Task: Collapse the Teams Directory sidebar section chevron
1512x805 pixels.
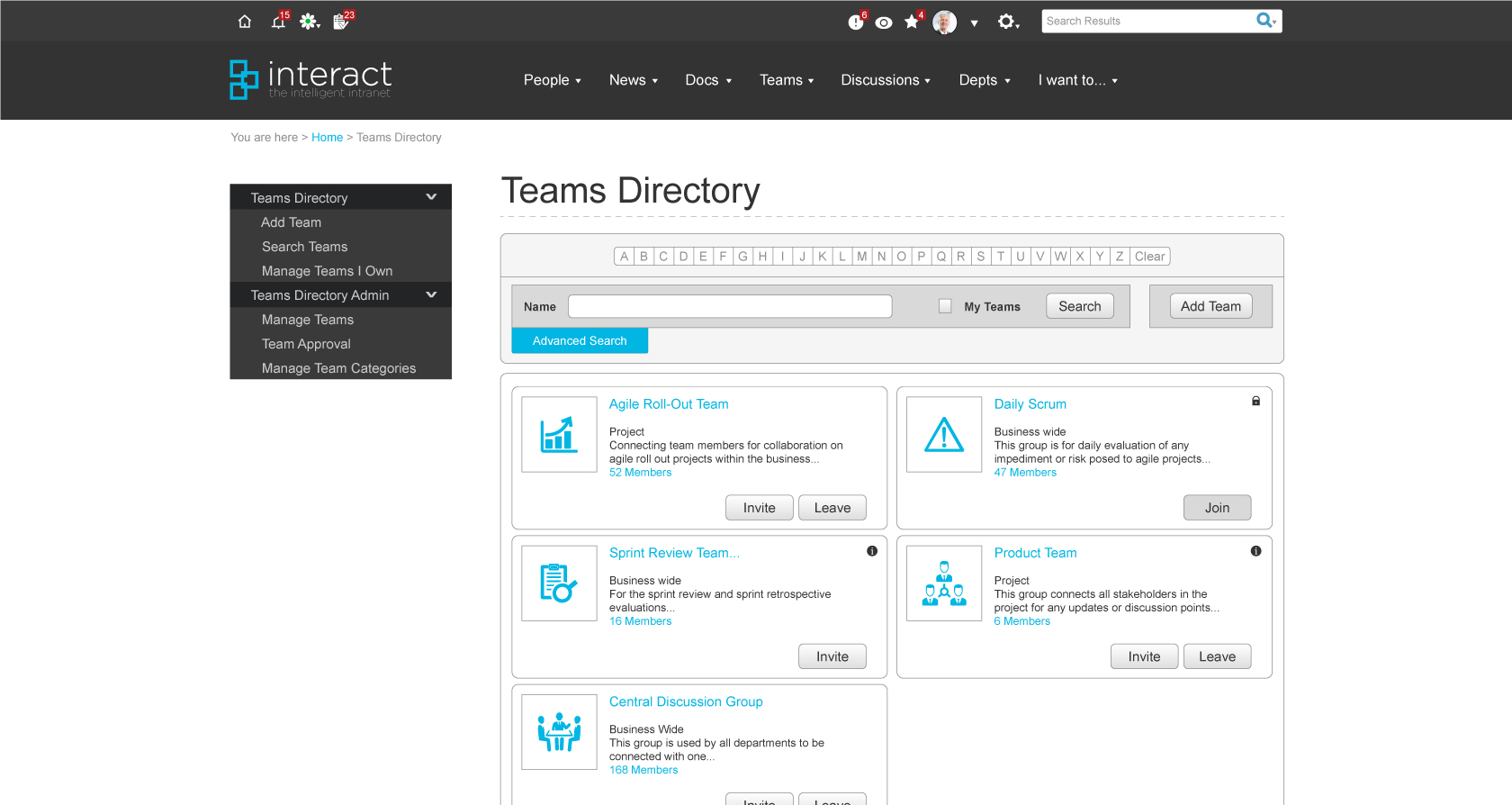Action: [431, 196]
